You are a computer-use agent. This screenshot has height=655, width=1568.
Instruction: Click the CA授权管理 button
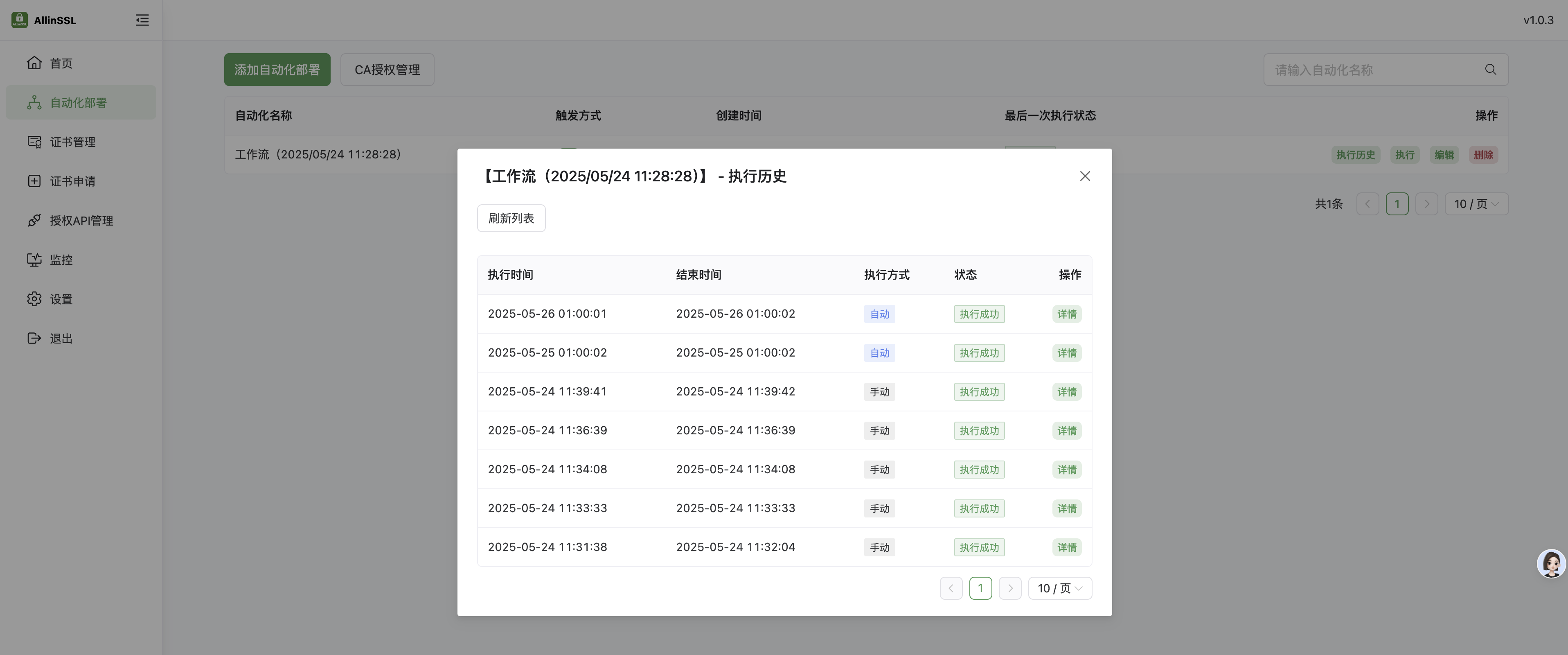[387, 70]
